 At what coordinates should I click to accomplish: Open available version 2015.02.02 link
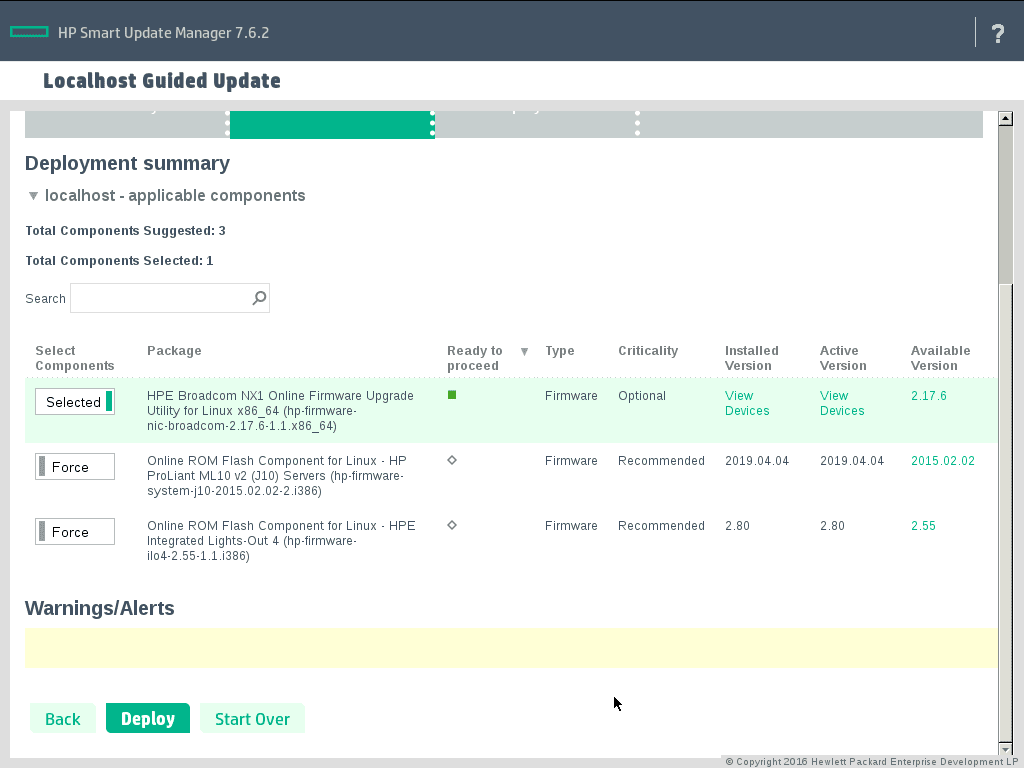click(942, 460)
